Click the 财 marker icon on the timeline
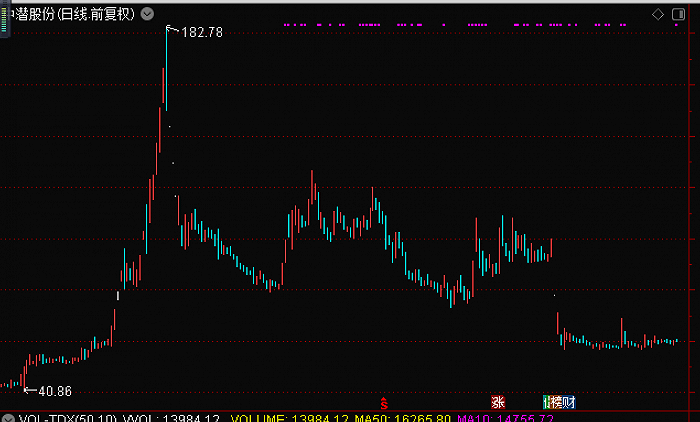The height and width of the screenshot is (422, 700). pyautogui.click(x=568, y=401)
